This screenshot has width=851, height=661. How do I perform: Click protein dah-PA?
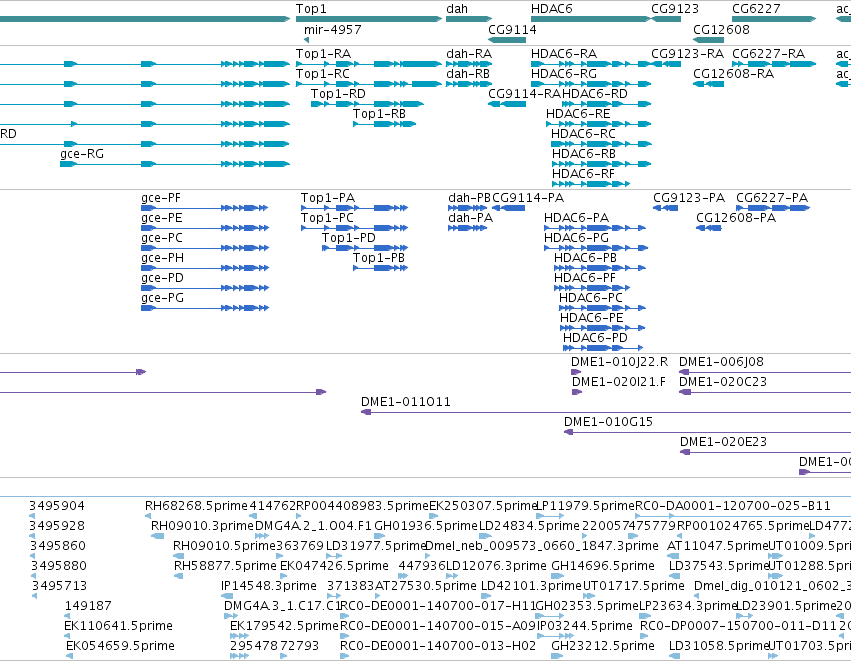coord(467,228)
